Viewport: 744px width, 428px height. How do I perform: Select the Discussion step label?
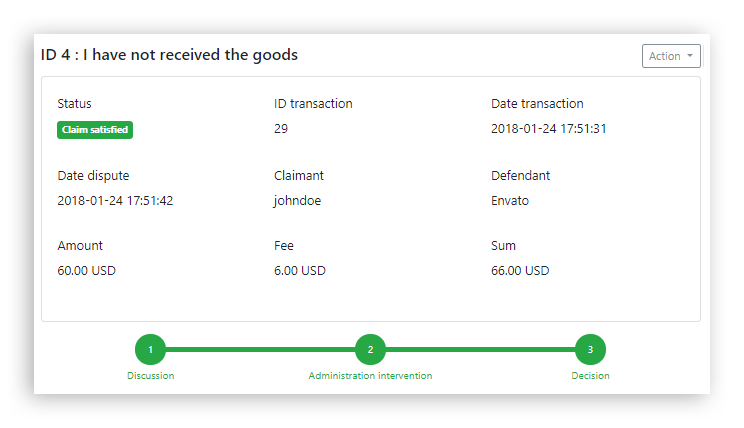pyautogui.click(x=150, y=376)
